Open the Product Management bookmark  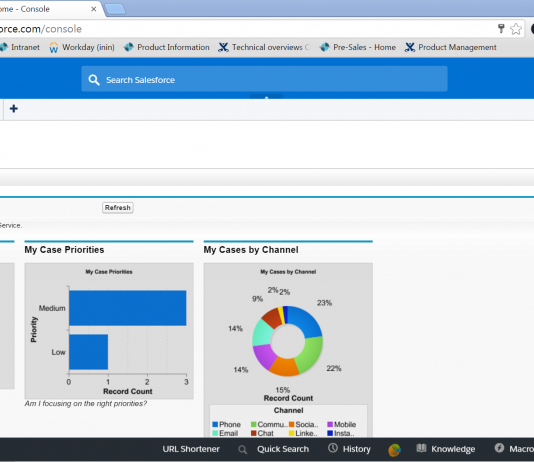click(x=451, y=47)
